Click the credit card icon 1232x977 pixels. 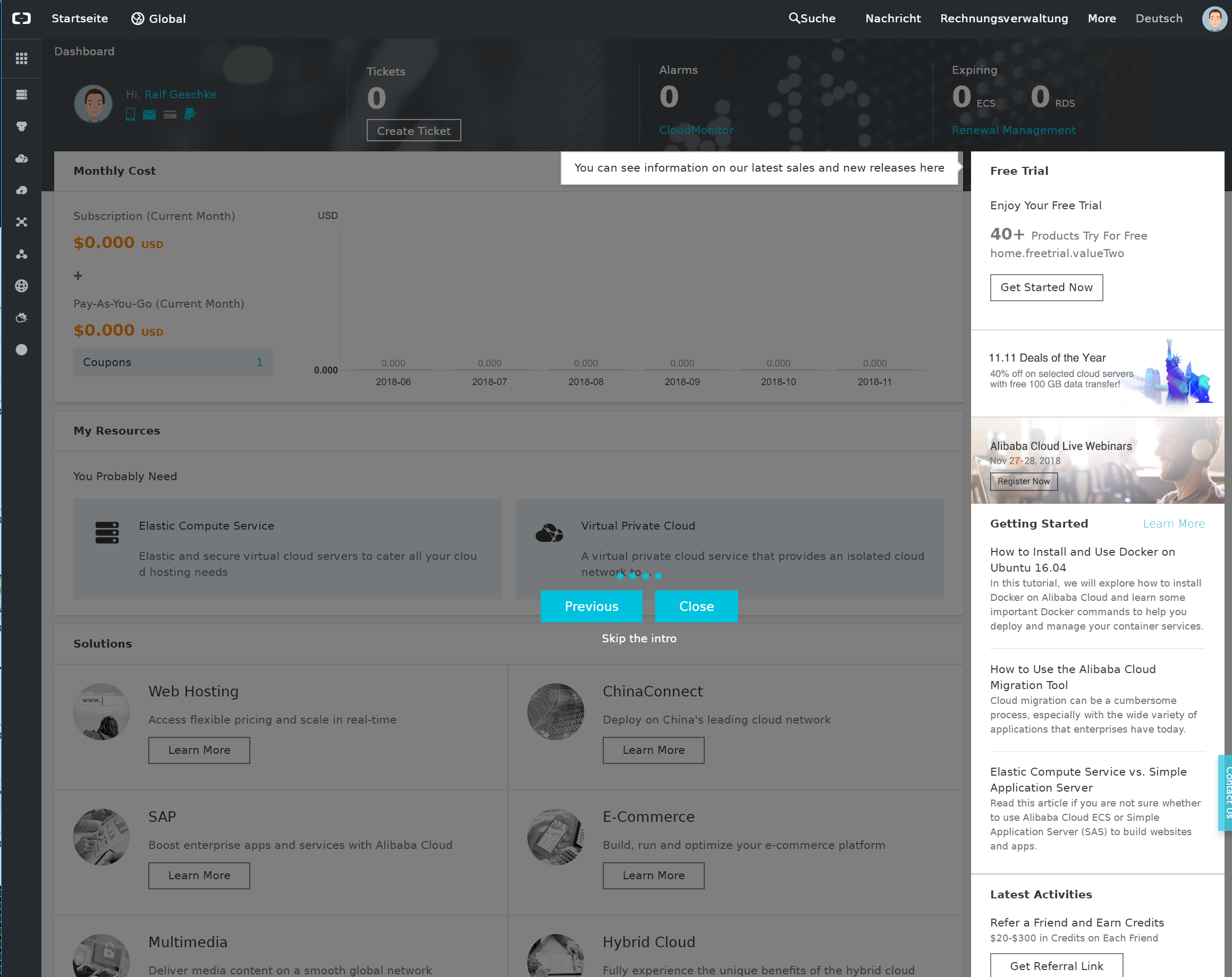tap(170, 115)
